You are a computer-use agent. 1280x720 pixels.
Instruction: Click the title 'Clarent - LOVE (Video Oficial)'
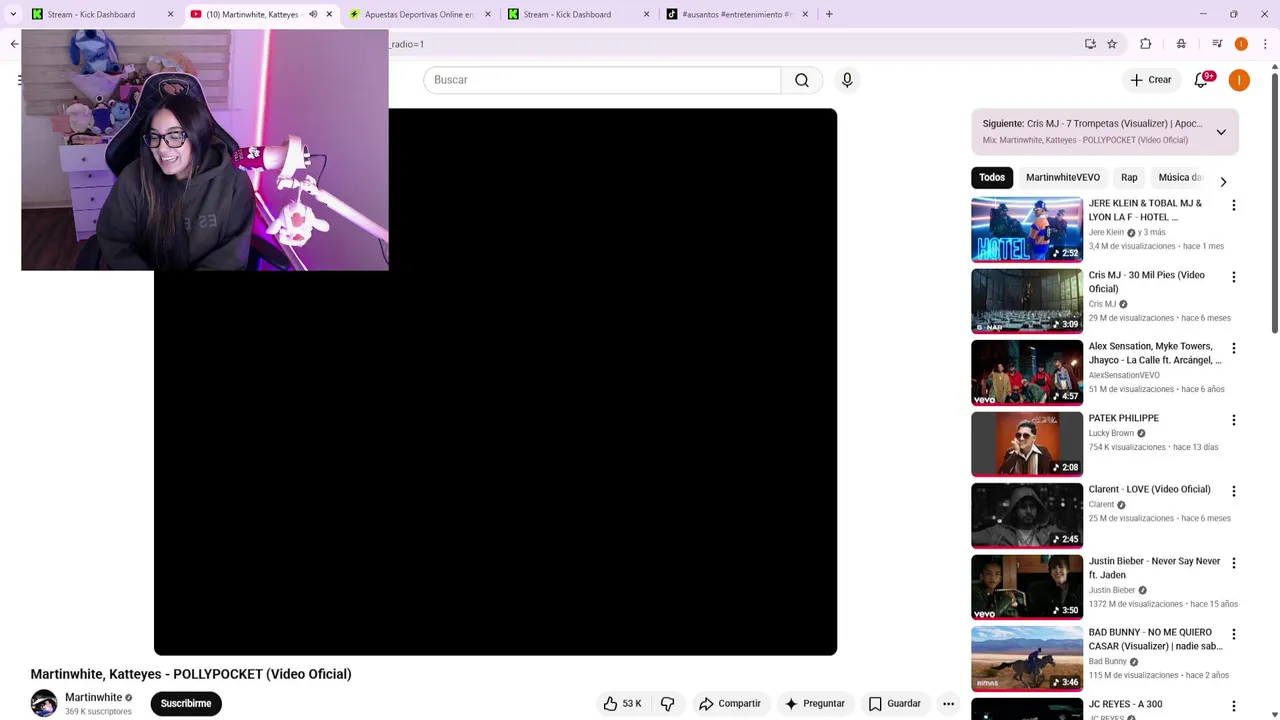(x=1149, y=490)
